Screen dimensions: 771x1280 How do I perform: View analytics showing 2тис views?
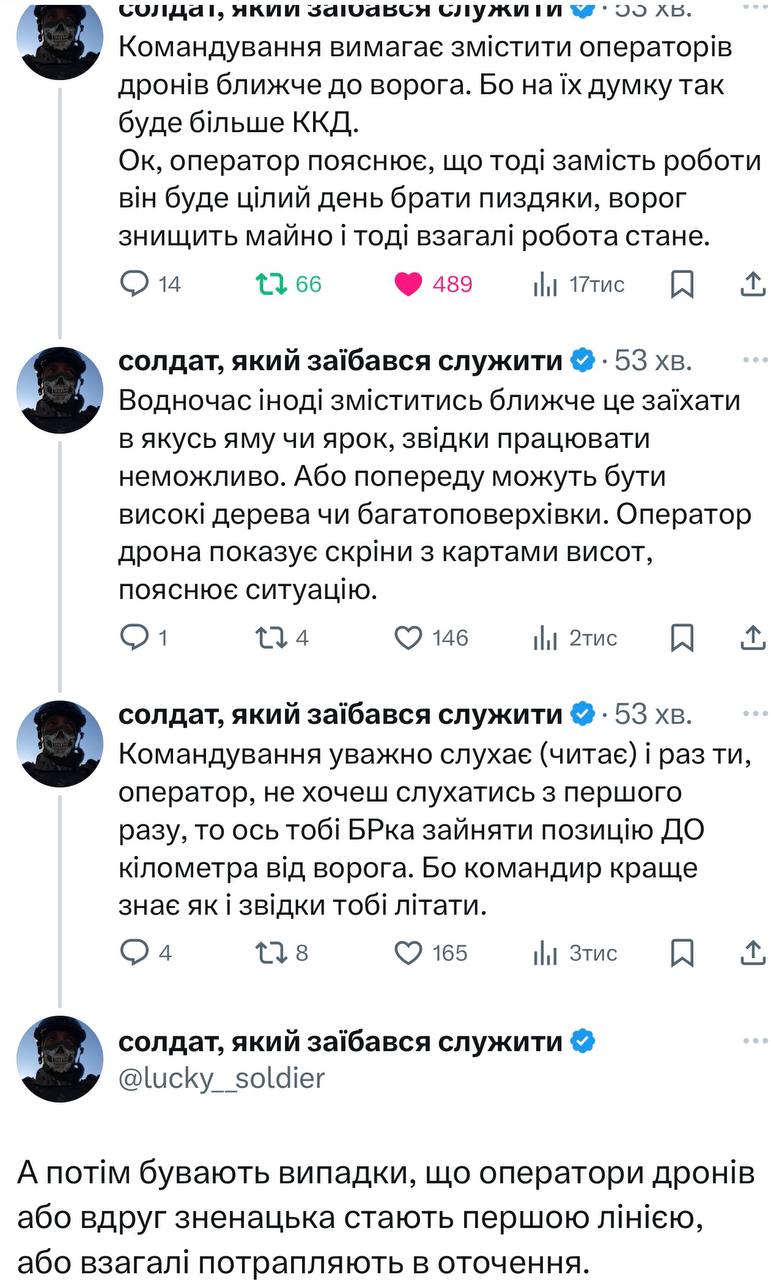pyautogui.click(x=545, y=638)
